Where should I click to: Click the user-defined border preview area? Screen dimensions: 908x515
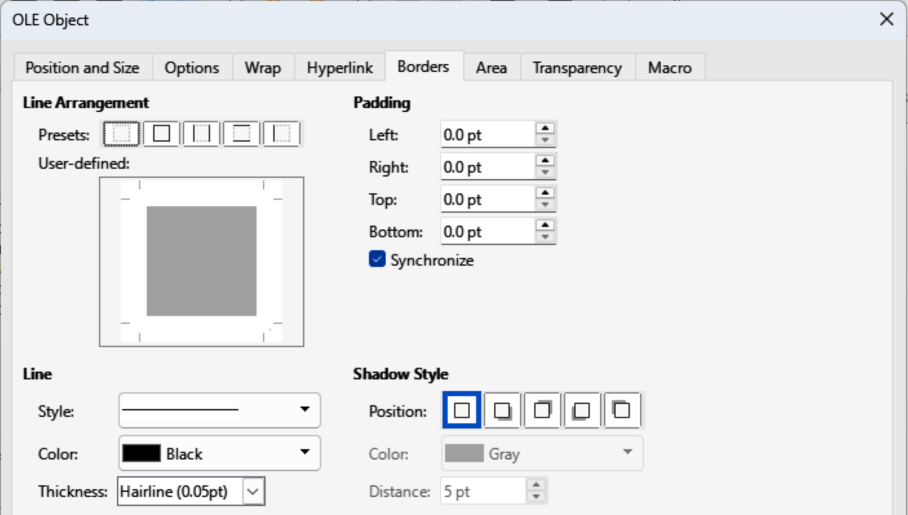[201, 261]
